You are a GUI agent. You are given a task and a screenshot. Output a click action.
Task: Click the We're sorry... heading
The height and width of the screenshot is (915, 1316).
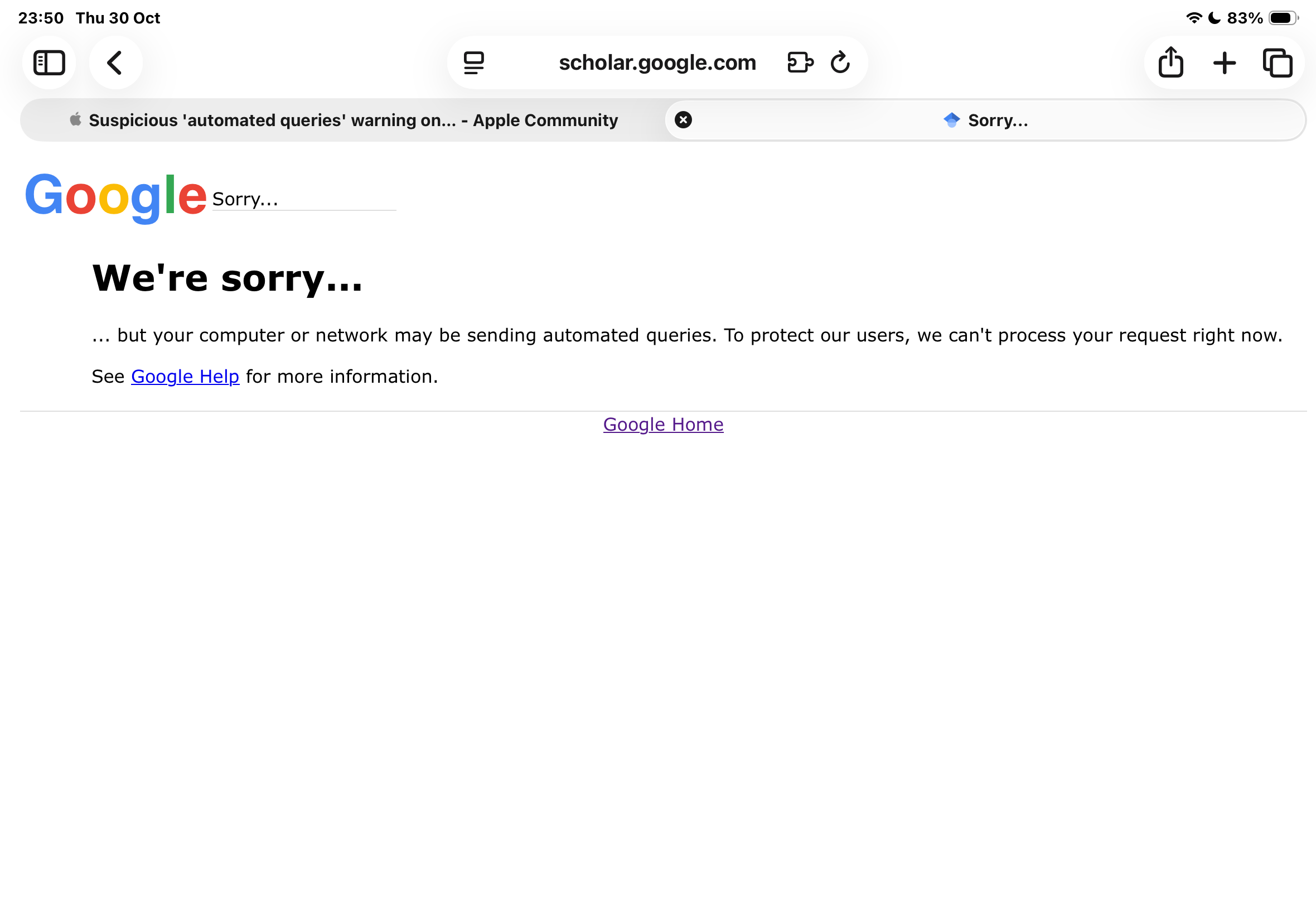pyautogui.click(x=228, y=278)
